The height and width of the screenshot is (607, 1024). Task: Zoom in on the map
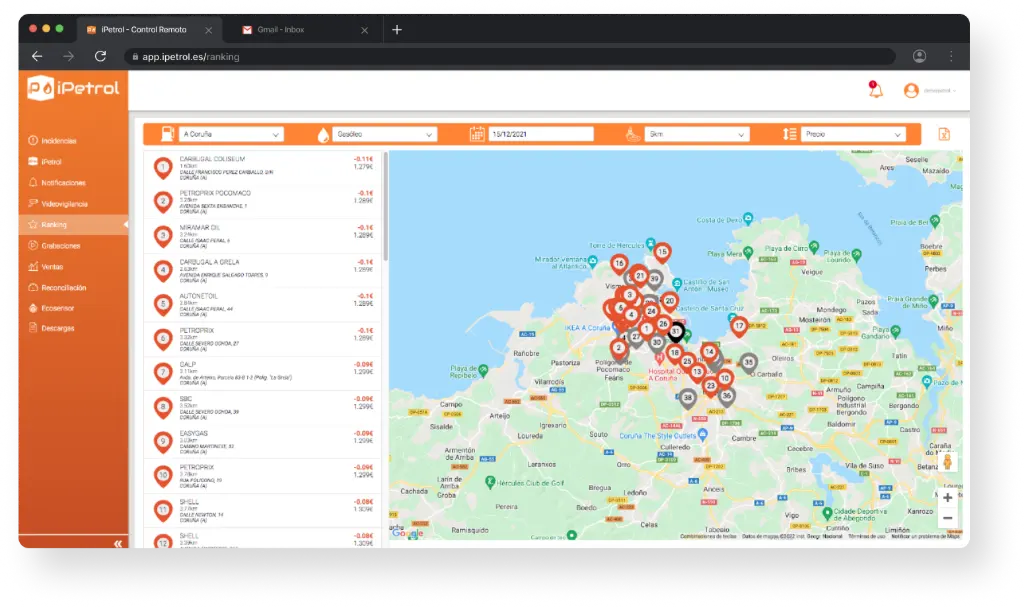[x=947, y=497]
